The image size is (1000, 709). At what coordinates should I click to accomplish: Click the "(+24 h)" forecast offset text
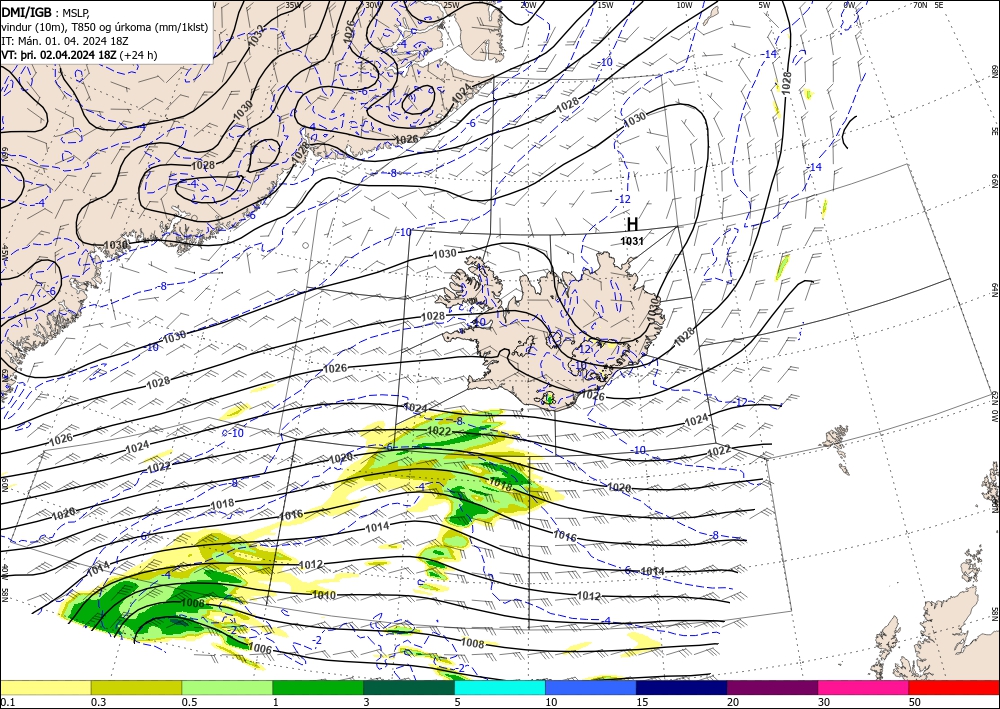138,55
